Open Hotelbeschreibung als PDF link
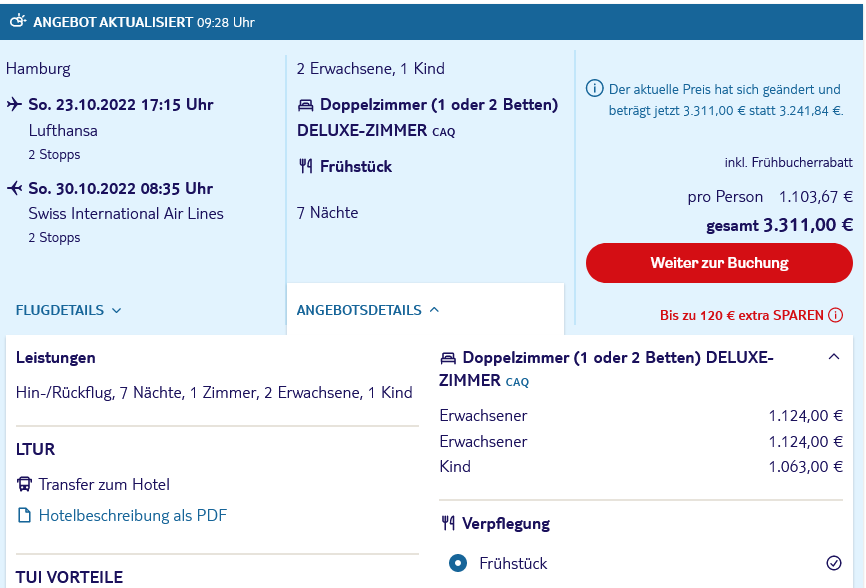The image size is (866, 588). click(x=133, y=515)
